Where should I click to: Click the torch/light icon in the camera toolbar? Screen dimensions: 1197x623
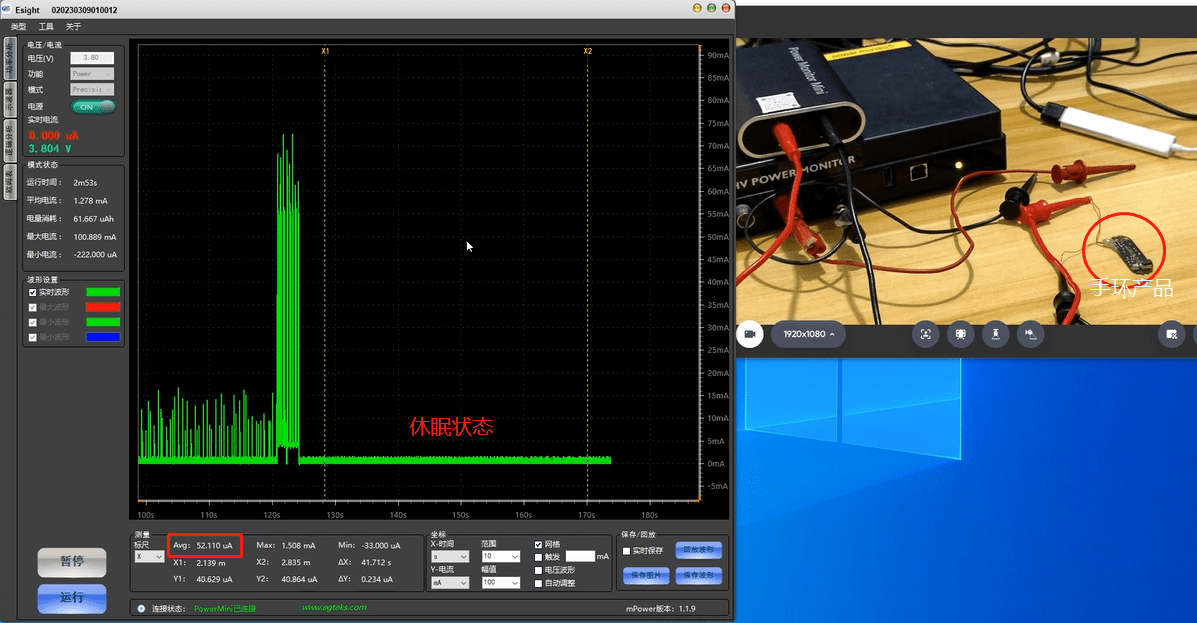point(1031,335)
